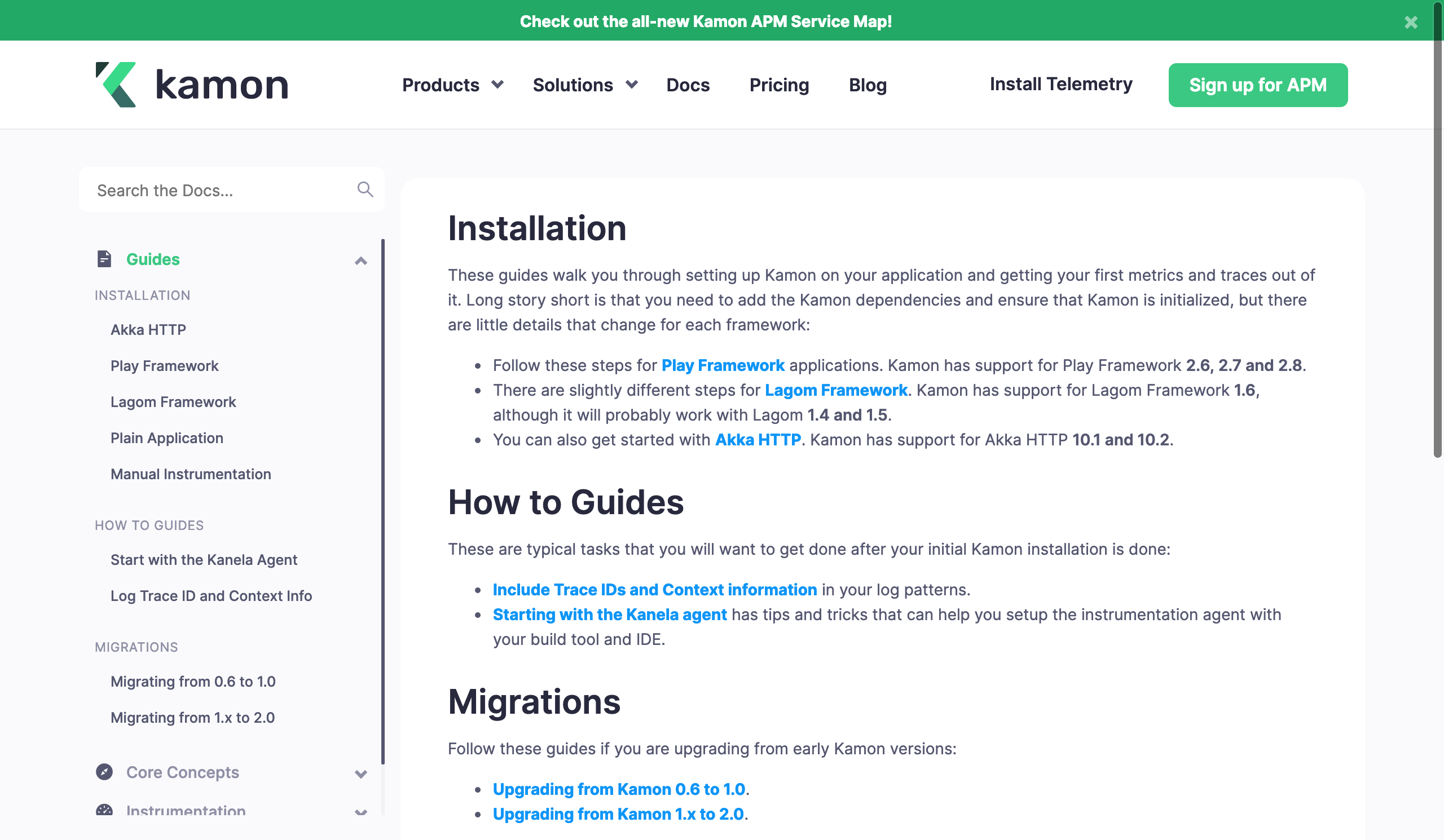Open the Solutions dropdown menu
Viewport: 1444px width, 840px height.
tap(585, 85)
